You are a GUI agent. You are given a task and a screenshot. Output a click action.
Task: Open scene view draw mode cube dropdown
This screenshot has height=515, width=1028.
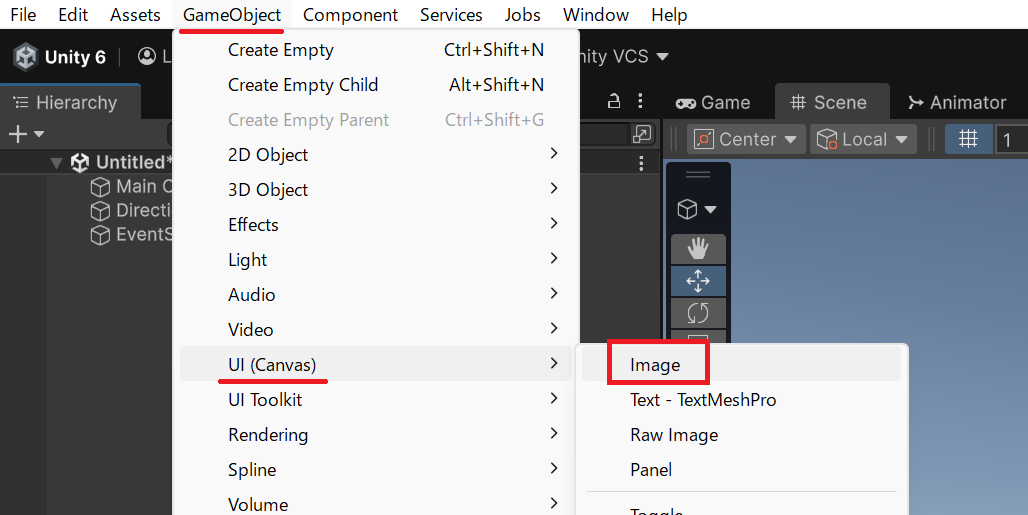[x=697, y=210]
